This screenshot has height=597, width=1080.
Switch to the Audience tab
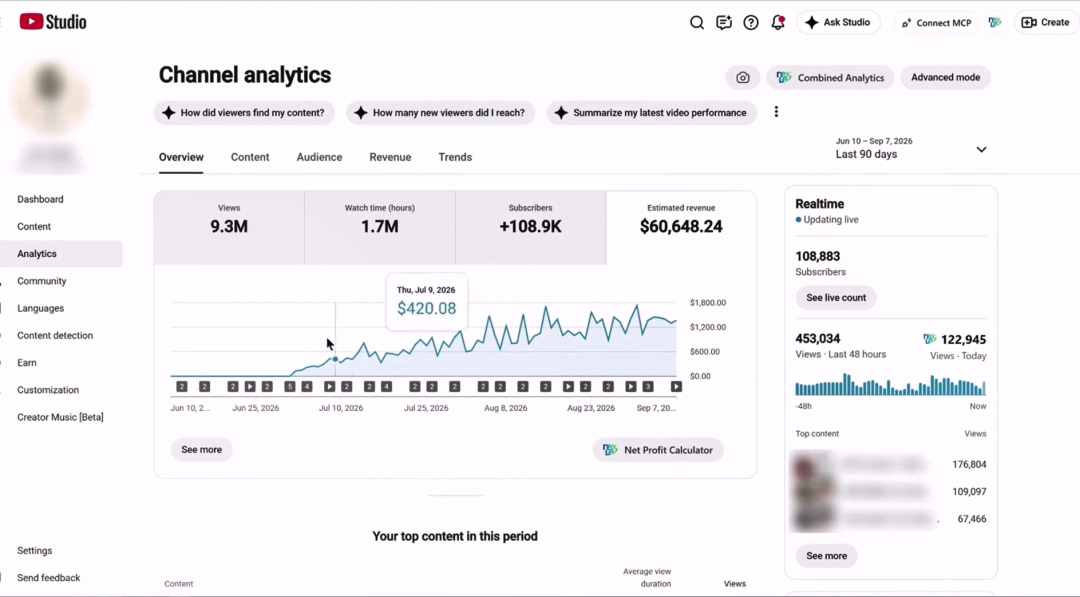320,157
